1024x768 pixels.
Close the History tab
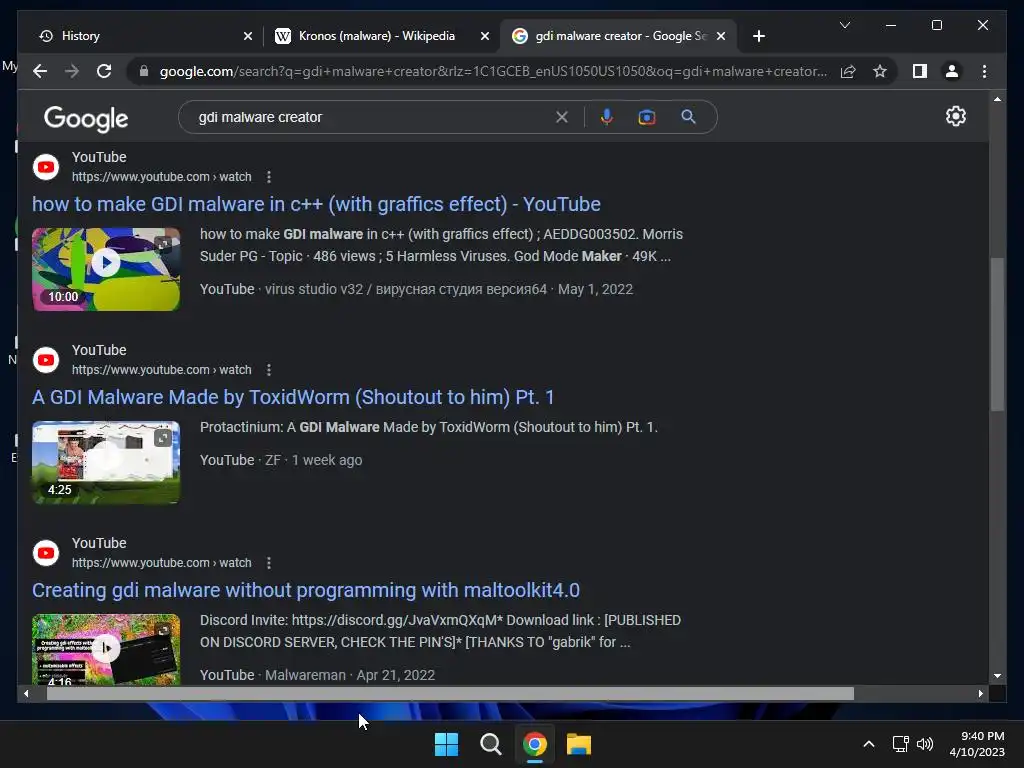pos(248,36)
